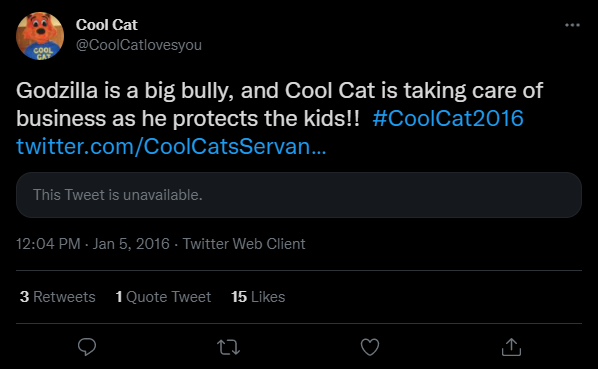
Task: Share the tweet via upload arrow icon
Action: coord(511,347)
